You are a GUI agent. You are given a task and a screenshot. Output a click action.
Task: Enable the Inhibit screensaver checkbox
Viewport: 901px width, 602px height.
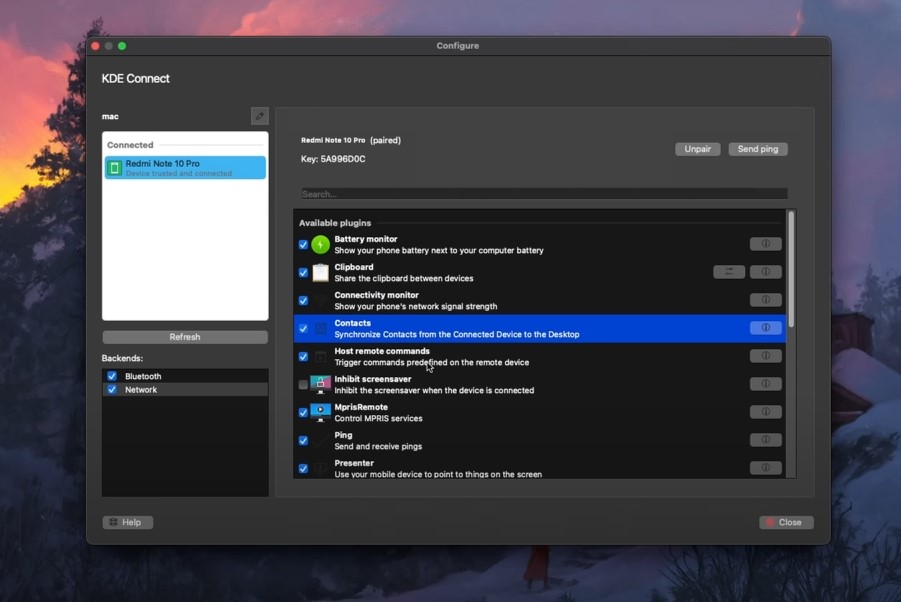point(303,384)
